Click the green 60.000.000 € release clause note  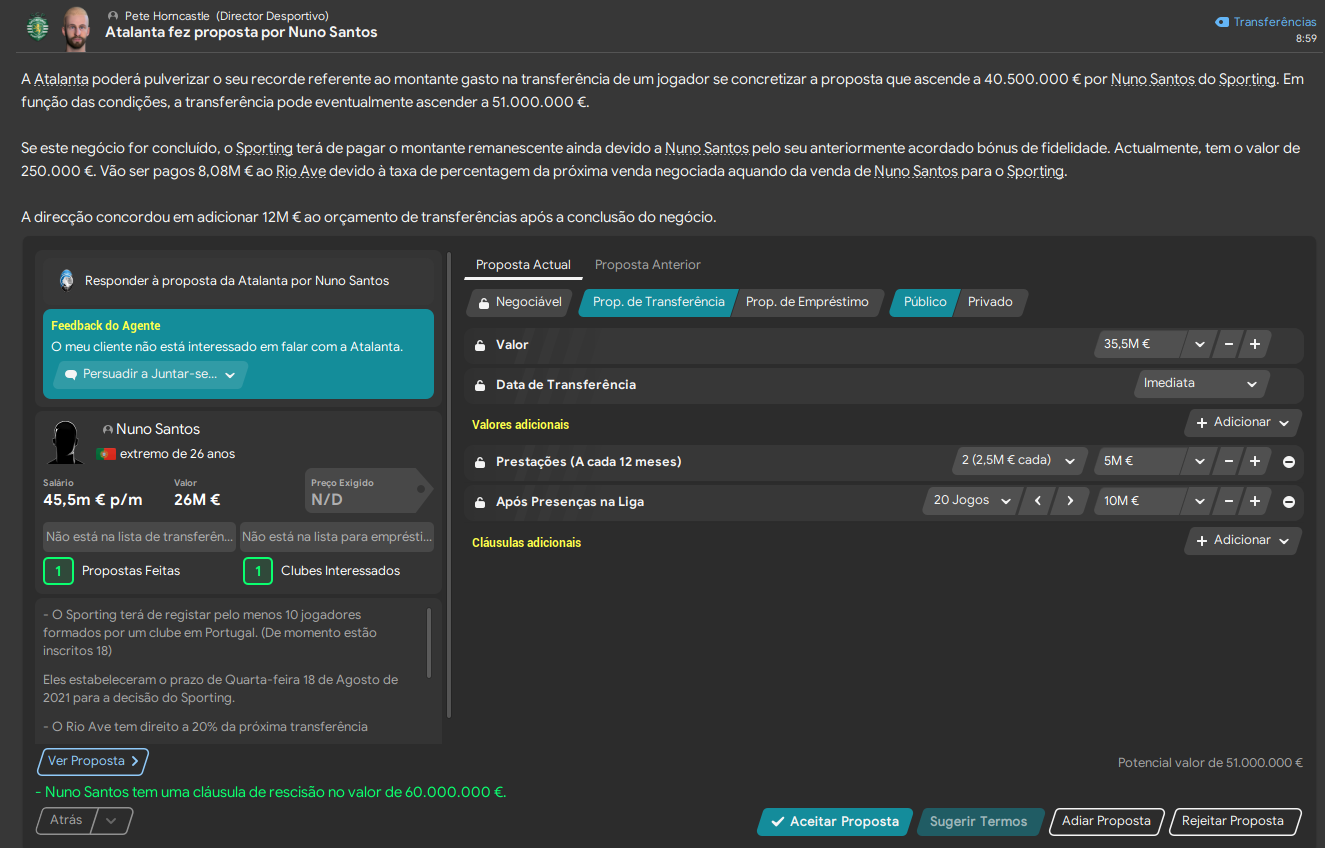tap(270, 793)
